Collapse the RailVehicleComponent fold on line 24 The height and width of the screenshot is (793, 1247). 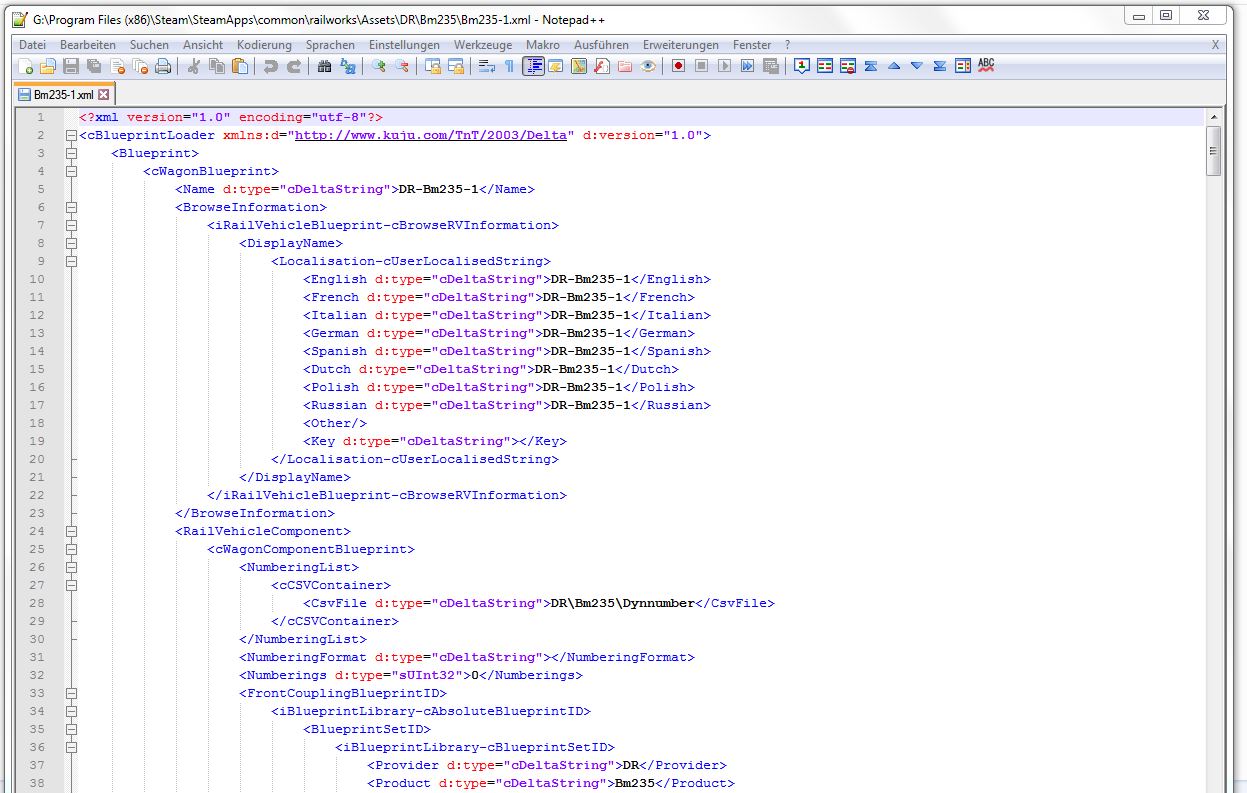click(x=71, y=532)
